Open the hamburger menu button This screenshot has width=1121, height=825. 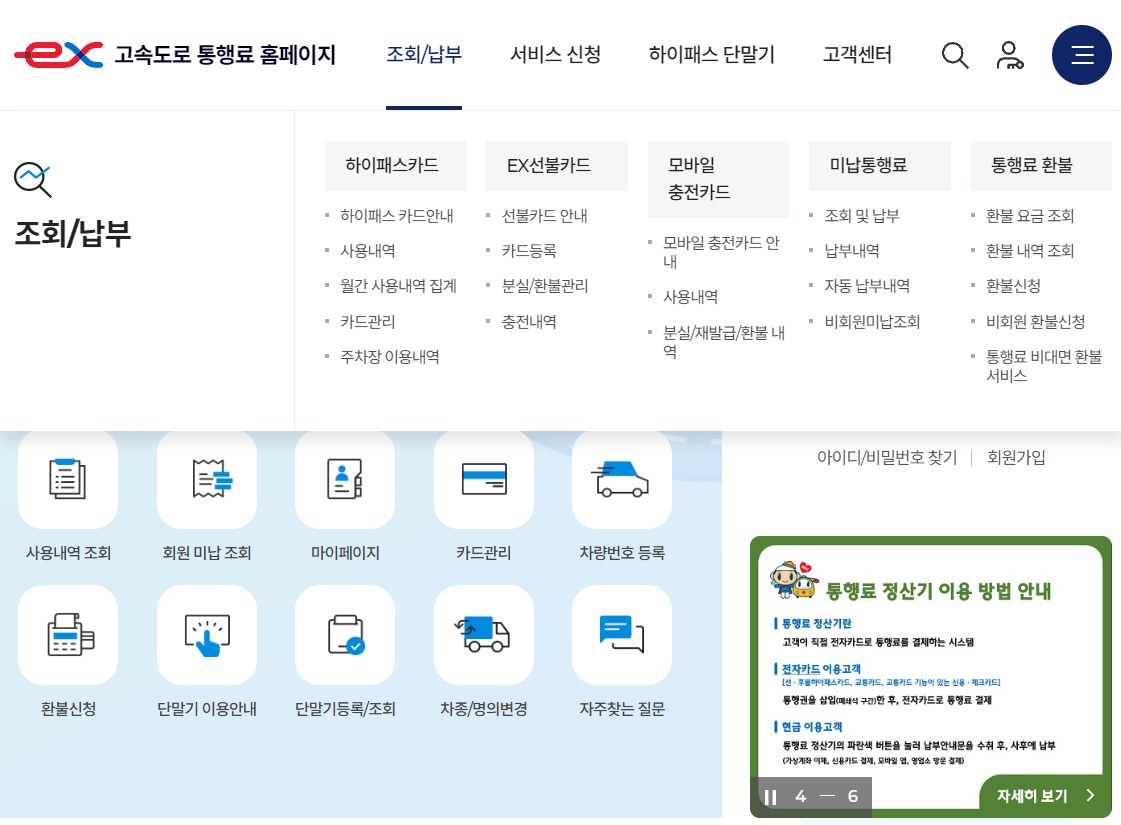1082,55
